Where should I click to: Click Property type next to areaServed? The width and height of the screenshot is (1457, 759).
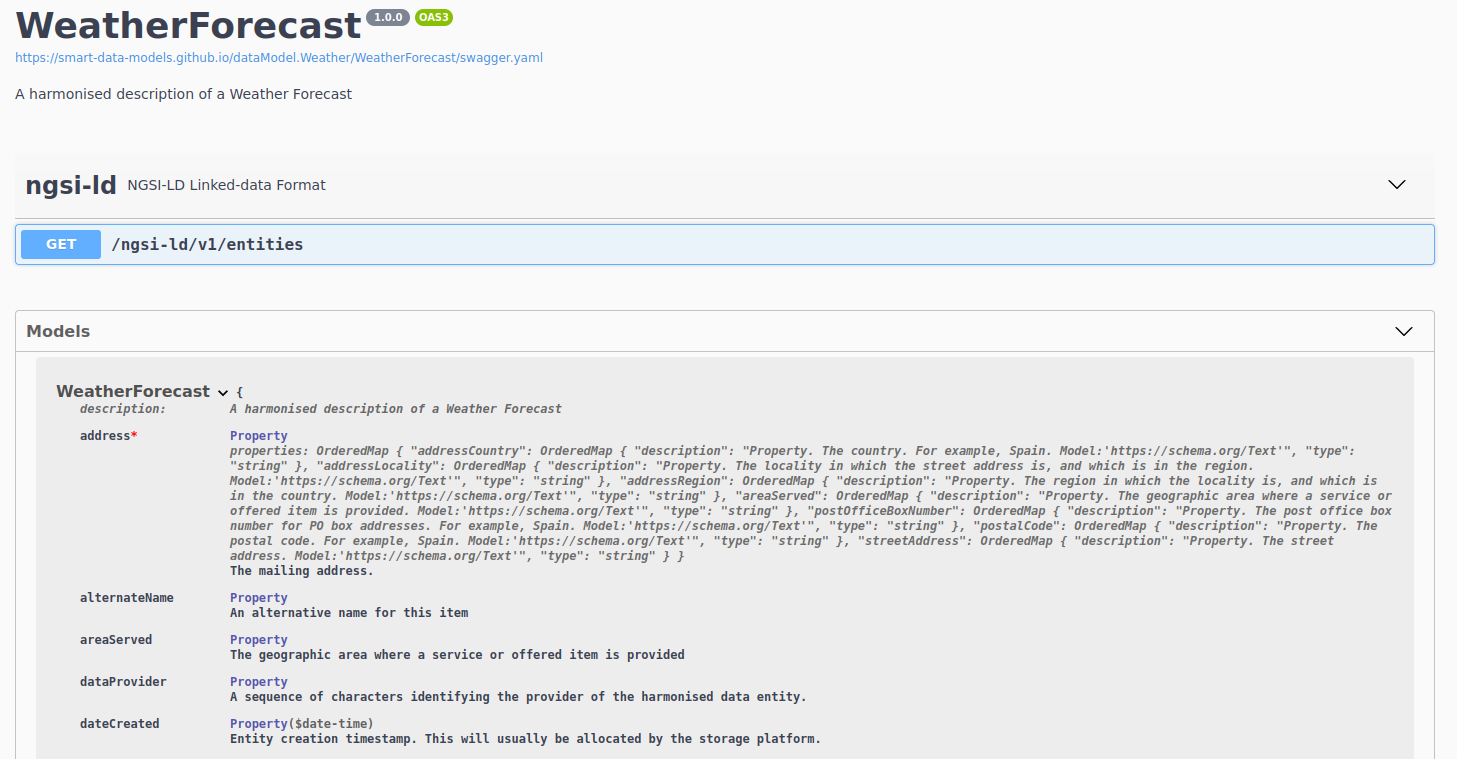click(x=258, y=640)
